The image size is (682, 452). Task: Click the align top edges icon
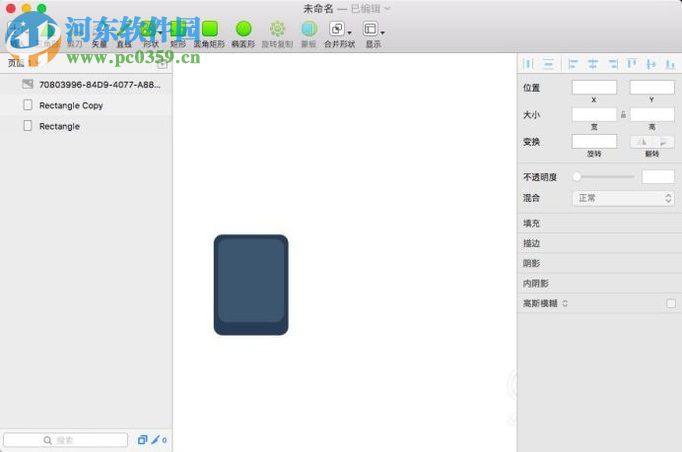click(x=632, y=64)
